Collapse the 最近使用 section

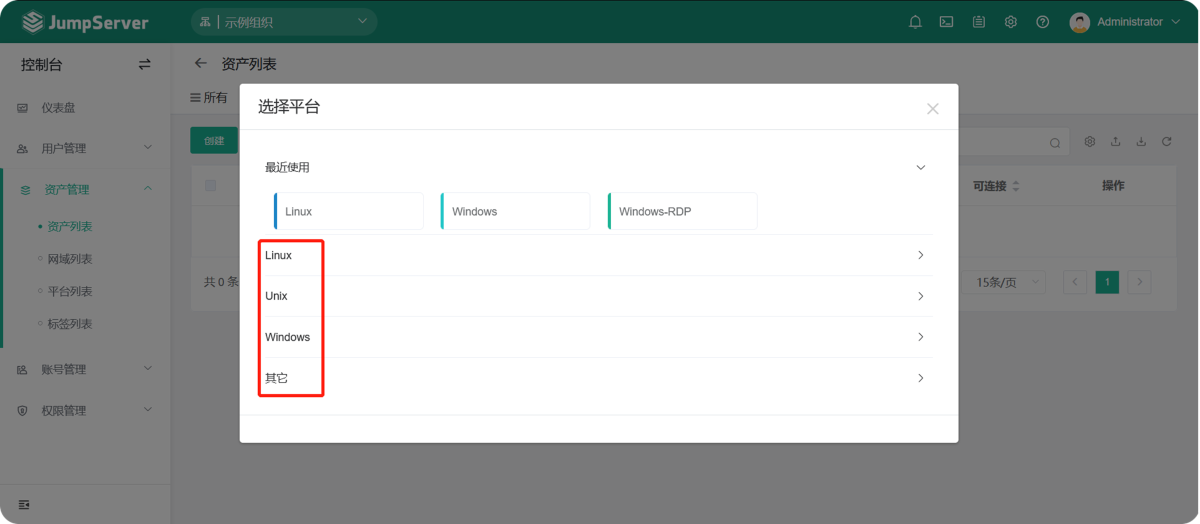click(x=921, y=167)
